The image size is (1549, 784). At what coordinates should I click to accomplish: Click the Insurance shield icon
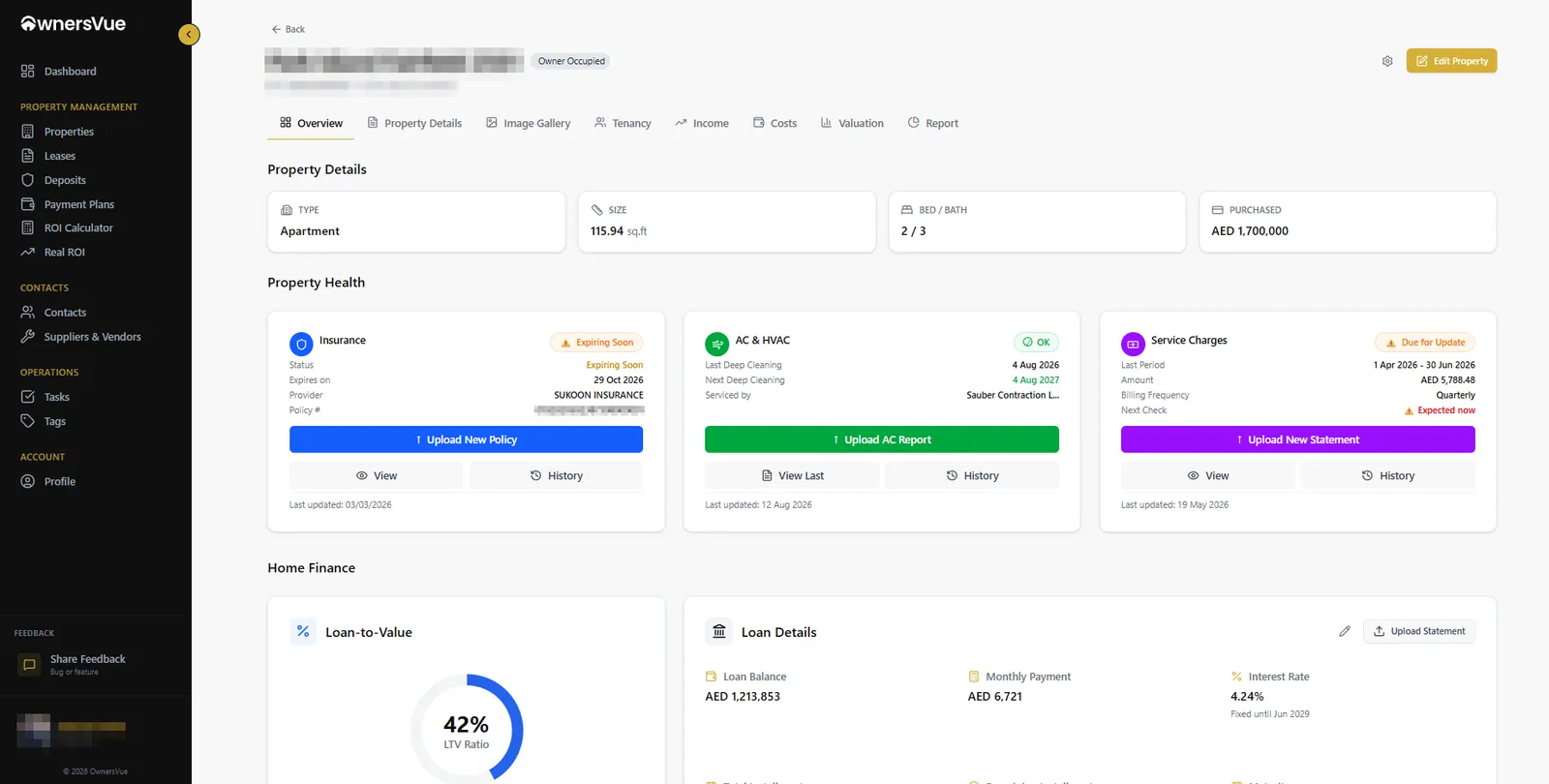point(301,344)
